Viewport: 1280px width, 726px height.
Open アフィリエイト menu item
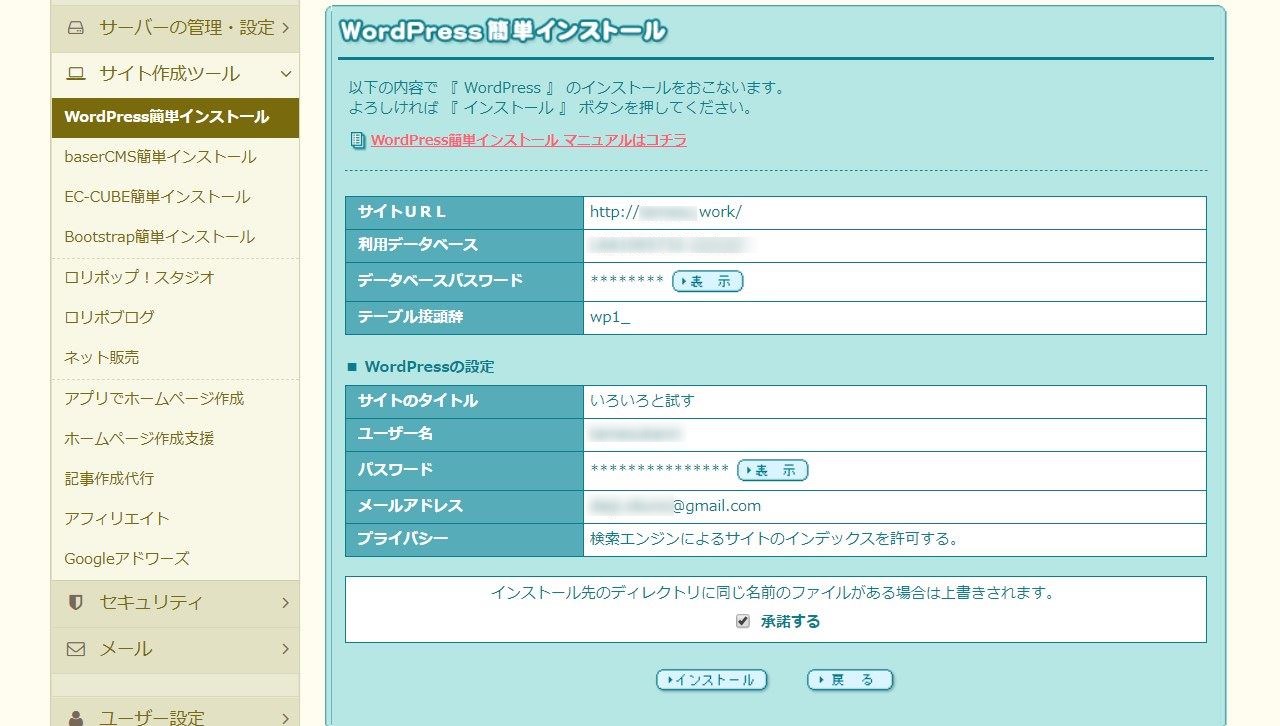[x=175, y=518]
